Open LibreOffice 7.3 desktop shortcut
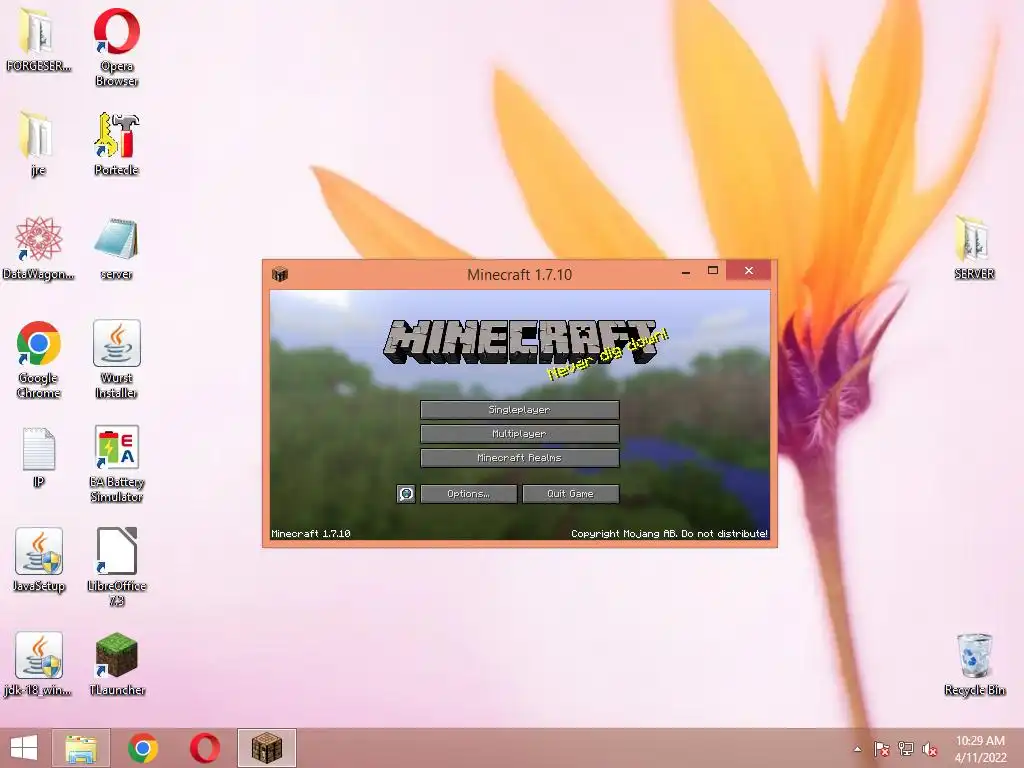 pyautogui.click(x=117, y=567)
